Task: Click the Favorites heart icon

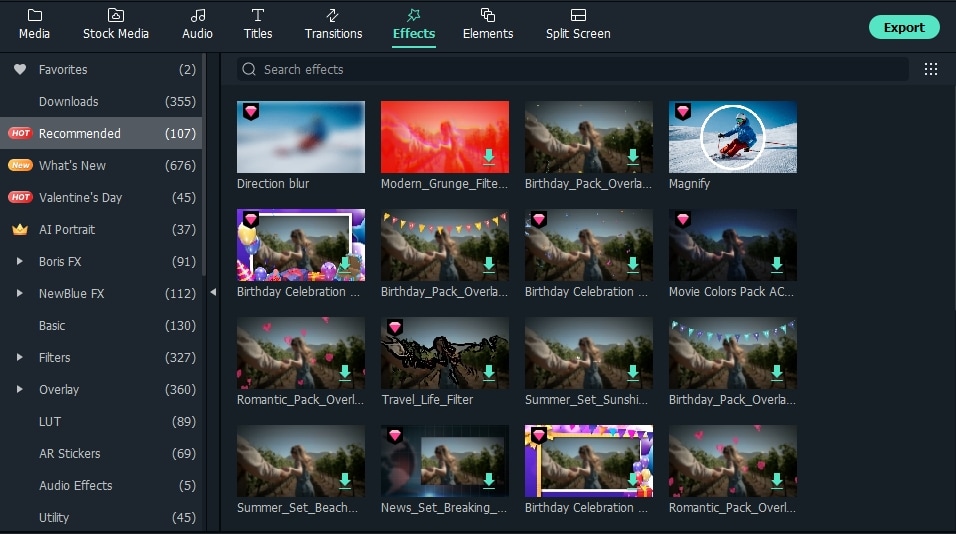Action: 20,69
